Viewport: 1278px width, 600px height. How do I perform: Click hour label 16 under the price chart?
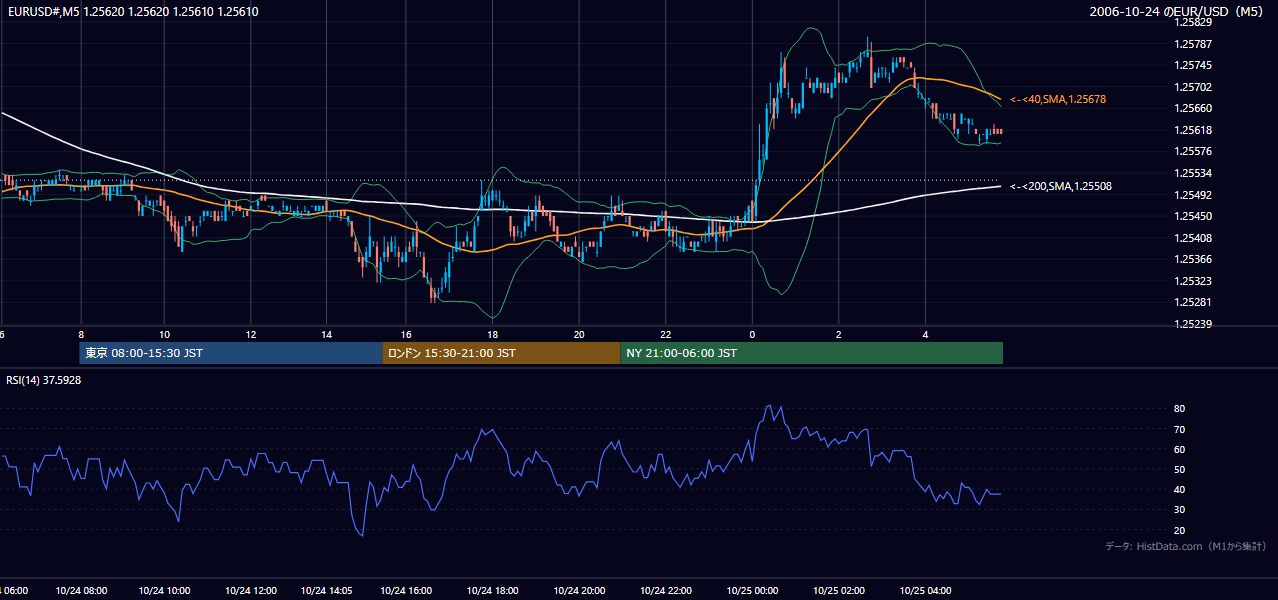[x=405, y=335]
